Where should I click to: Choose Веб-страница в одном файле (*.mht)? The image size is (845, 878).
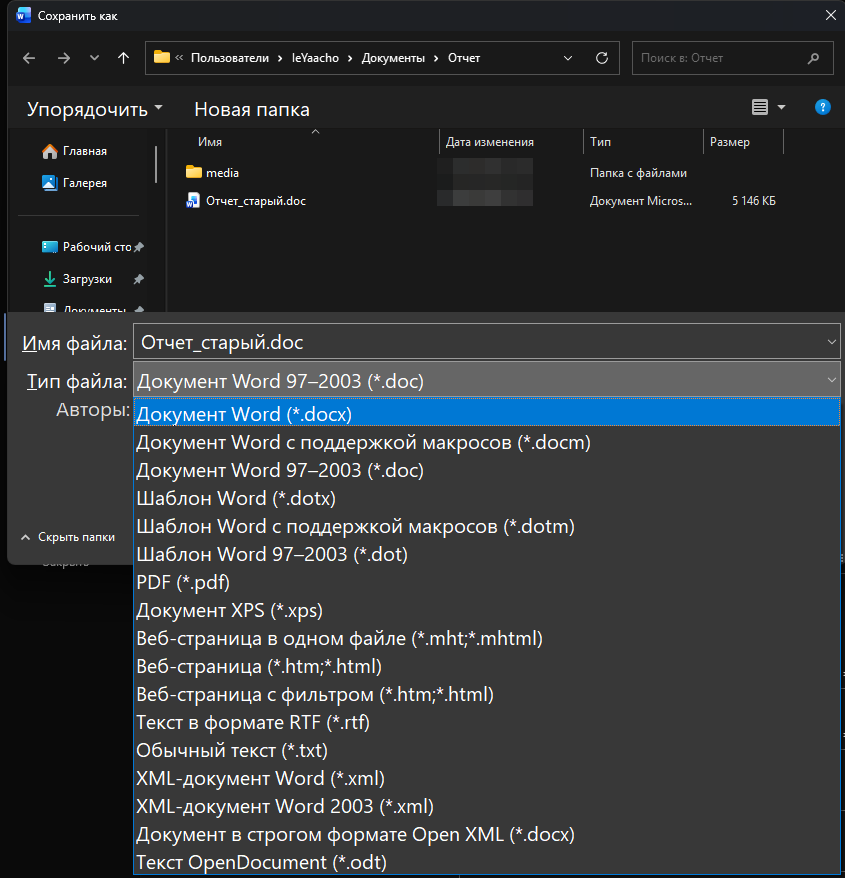click(x=487, y=638)
